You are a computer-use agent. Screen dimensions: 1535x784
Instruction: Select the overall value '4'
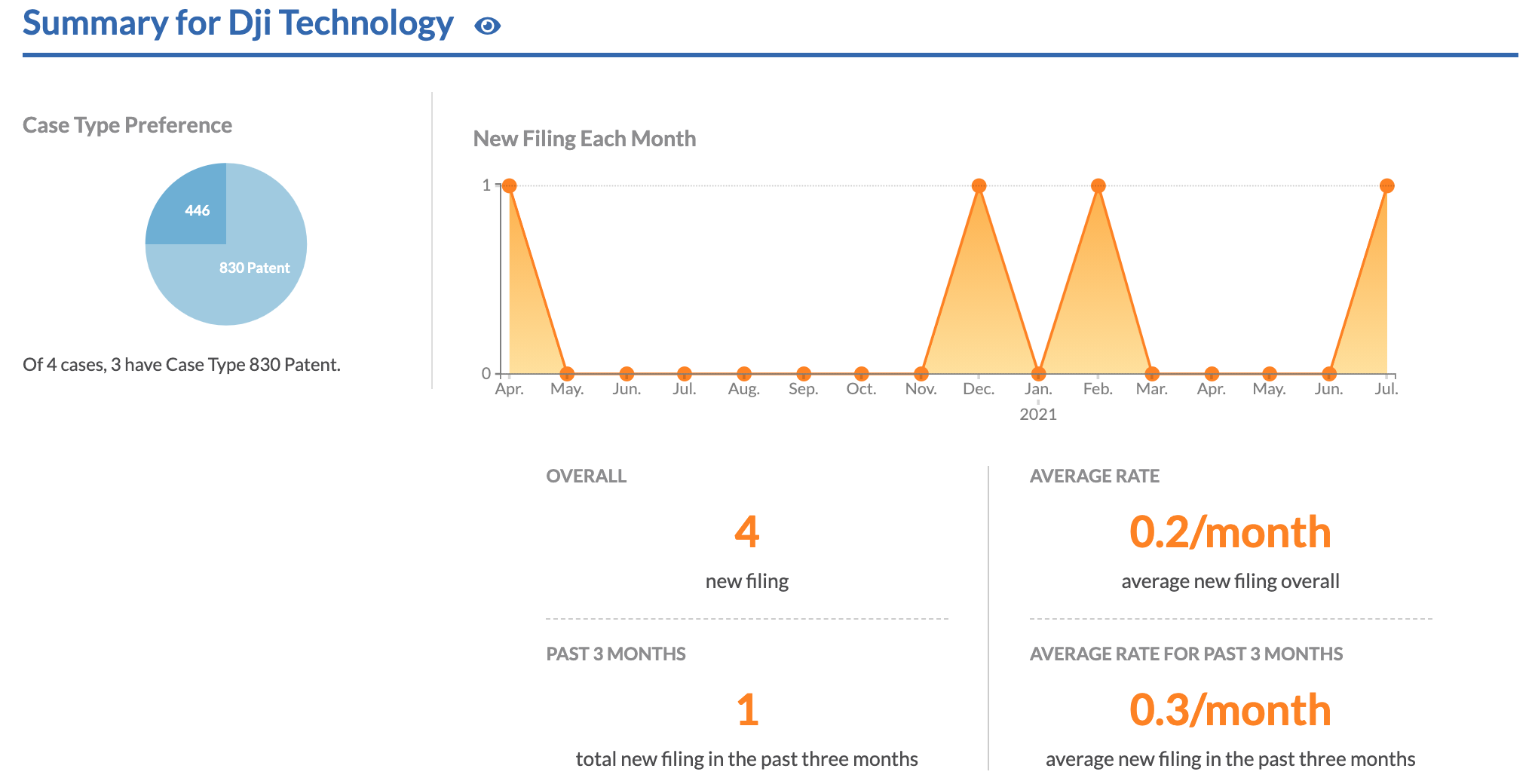(x=747, y=531)
